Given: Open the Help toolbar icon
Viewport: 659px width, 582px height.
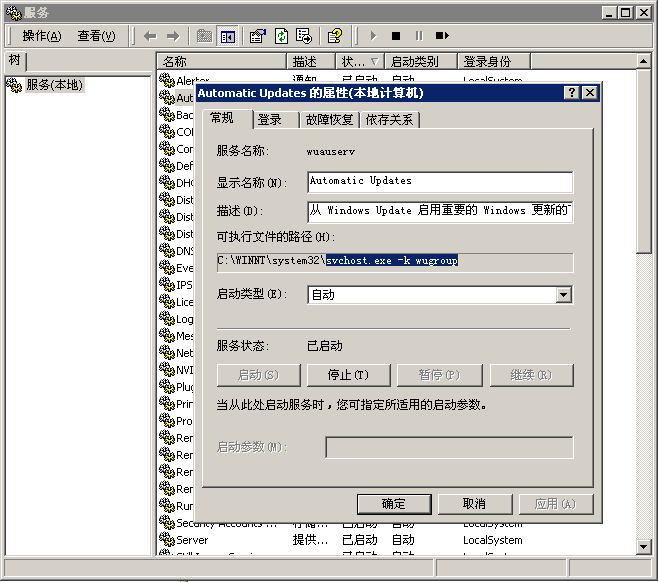Looking at the screenshot, I should (335, 36).
